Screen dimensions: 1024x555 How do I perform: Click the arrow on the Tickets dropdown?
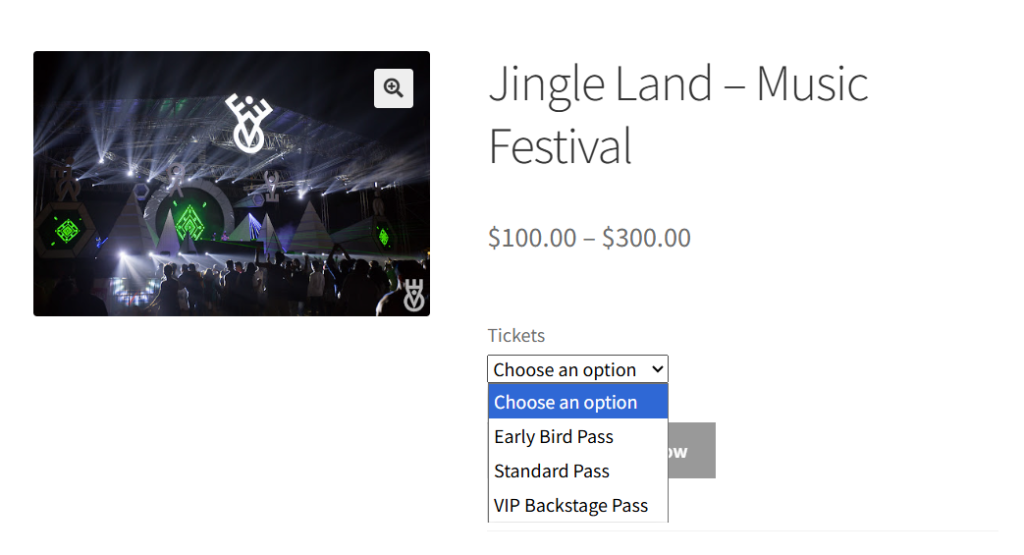click(x=657, y=370)
